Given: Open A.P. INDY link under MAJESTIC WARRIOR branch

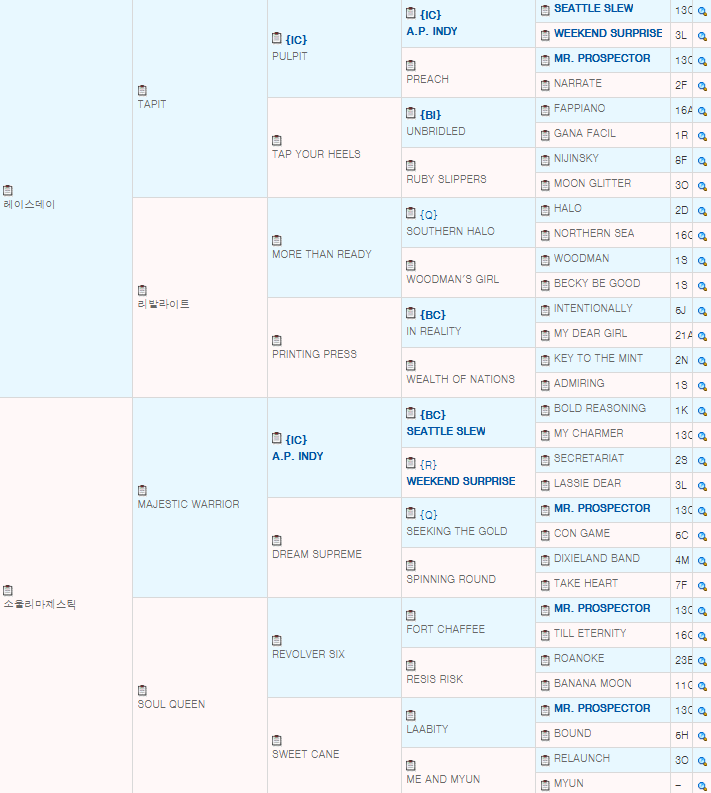Looking at the screenshot, I should point(297,456).
